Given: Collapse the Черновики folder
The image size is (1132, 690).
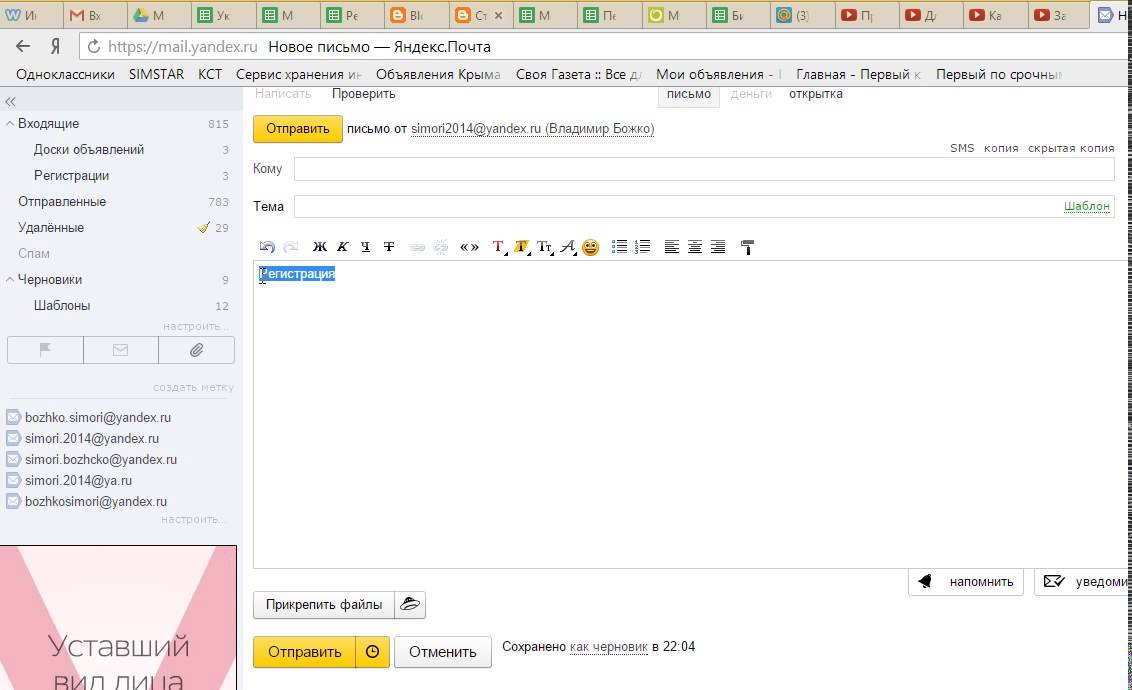Looking at the screenshot, I should pyautogui.click(x=10, y=280).
